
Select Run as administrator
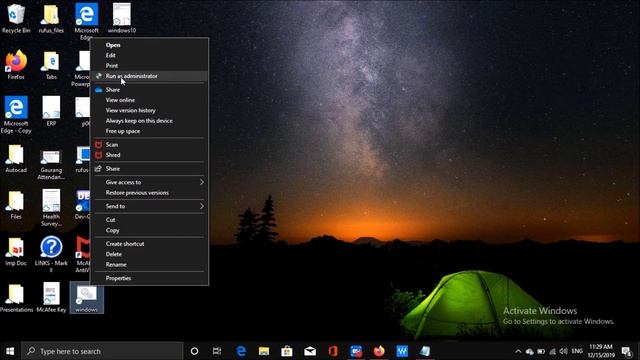coord(131,76)
